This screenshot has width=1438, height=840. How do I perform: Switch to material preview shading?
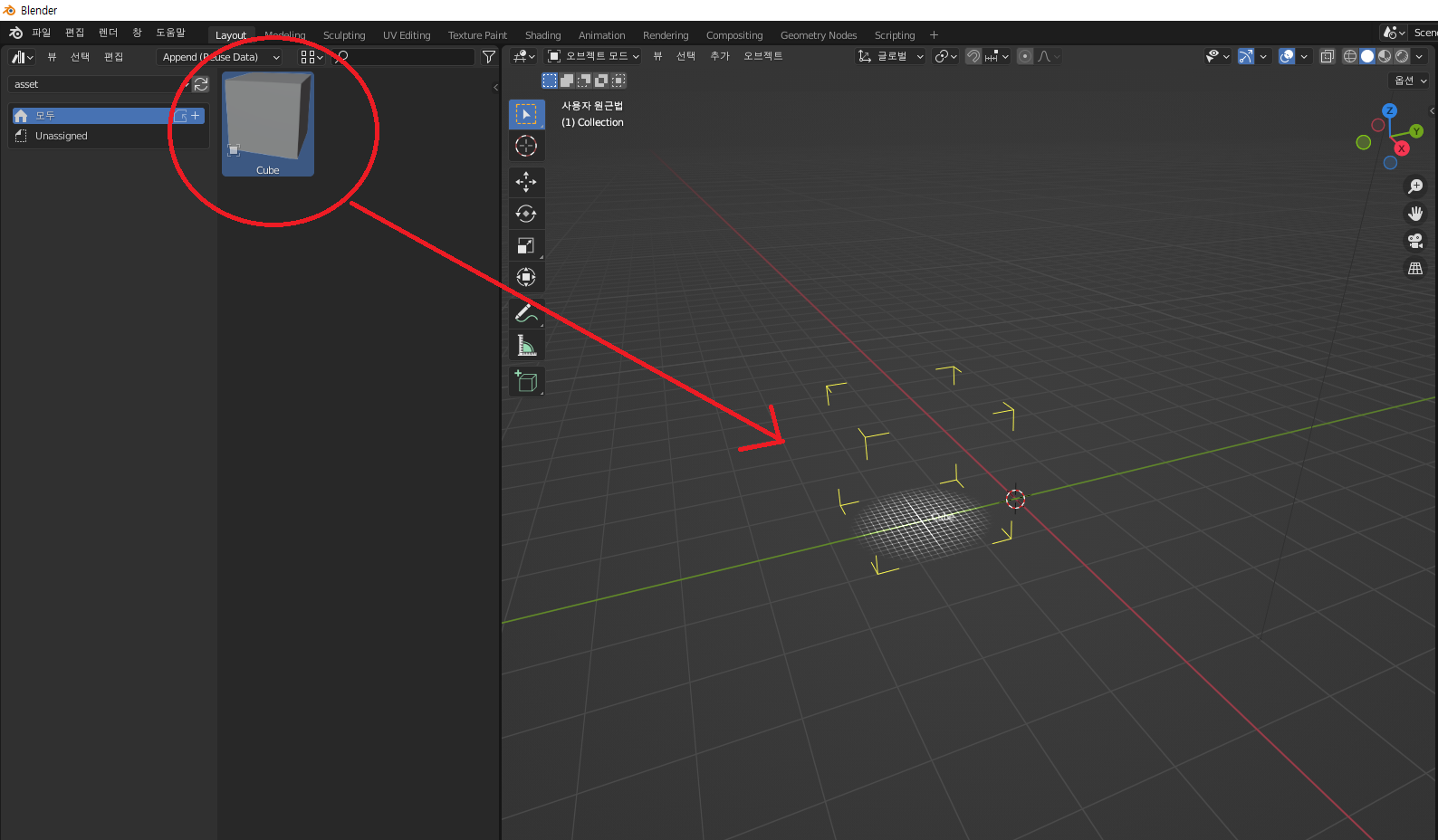click(1385, 56)
